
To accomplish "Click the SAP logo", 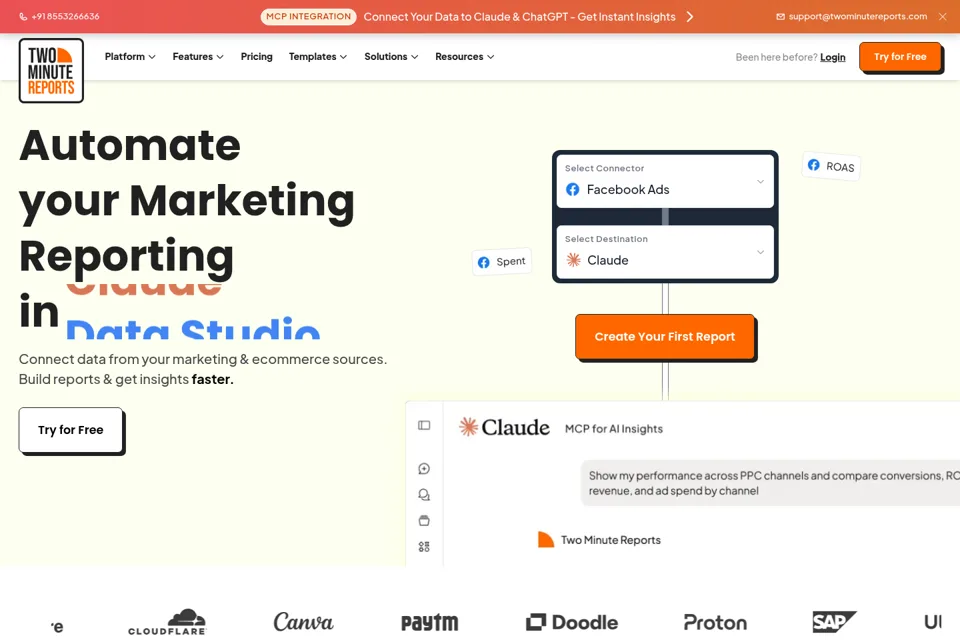I will (834, 622).
